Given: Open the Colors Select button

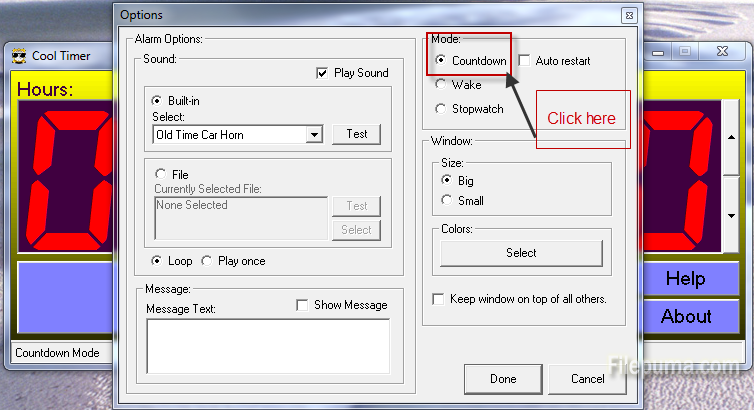Looking at the screenshot, I should [x=521, y=253].
